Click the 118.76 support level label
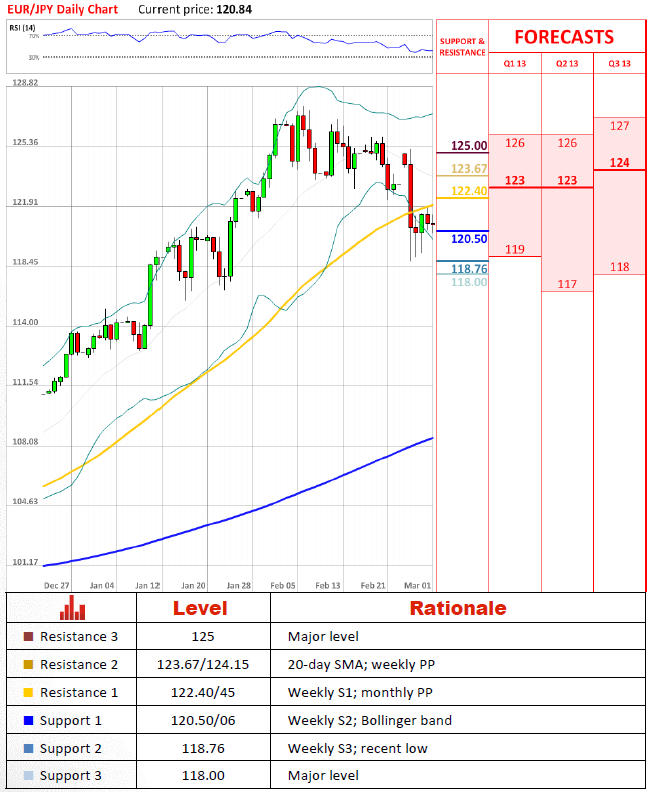The image size is (649, 792). pos(469,269)
